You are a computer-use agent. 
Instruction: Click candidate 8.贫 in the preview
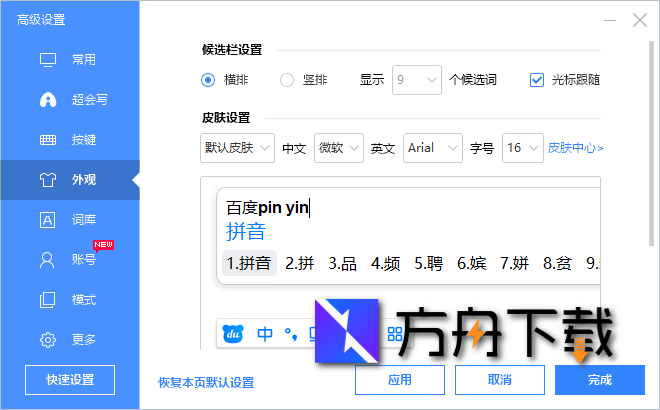coord(557,264)
